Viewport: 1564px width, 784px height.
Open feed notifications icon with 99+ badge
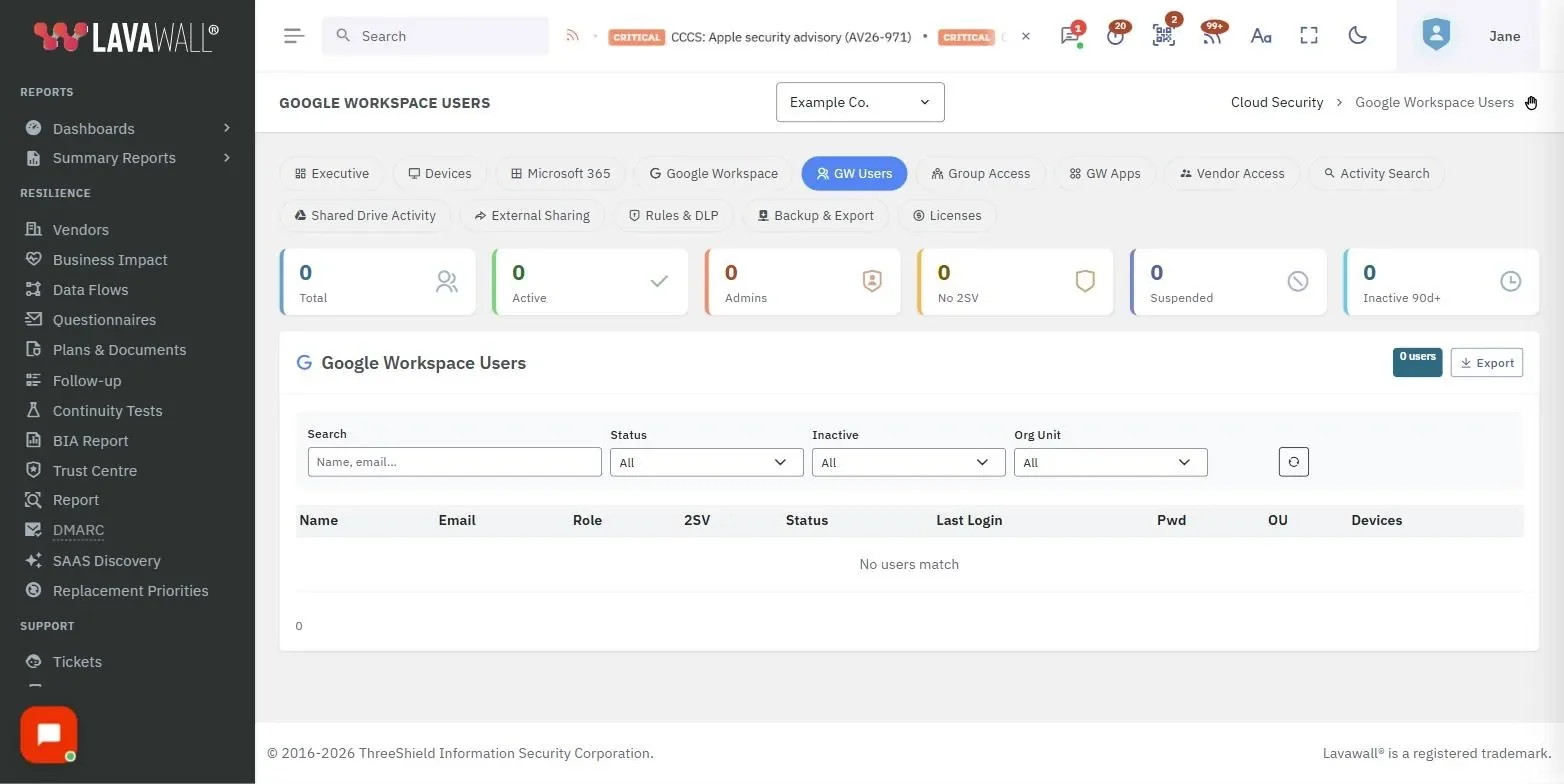tap(1212, 35)
